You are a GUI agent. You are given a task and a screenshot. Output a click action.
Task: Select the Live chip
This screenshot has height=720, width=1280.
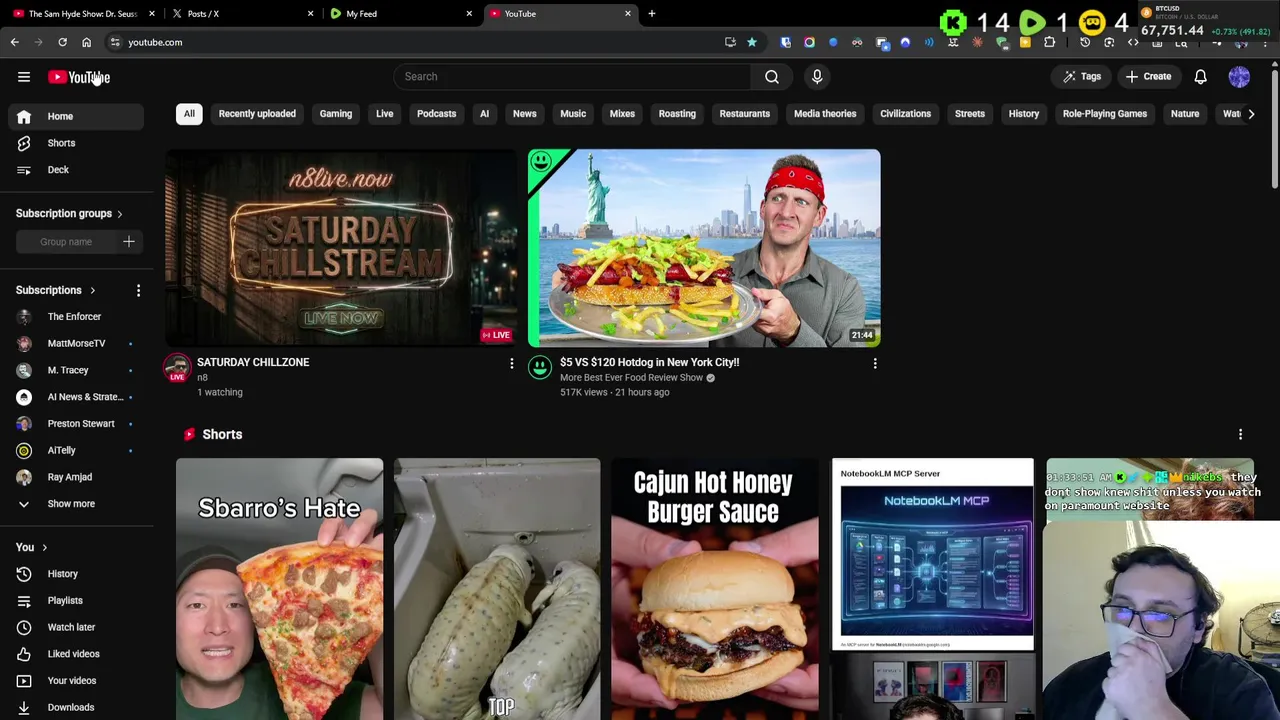[x=385, y=113]
